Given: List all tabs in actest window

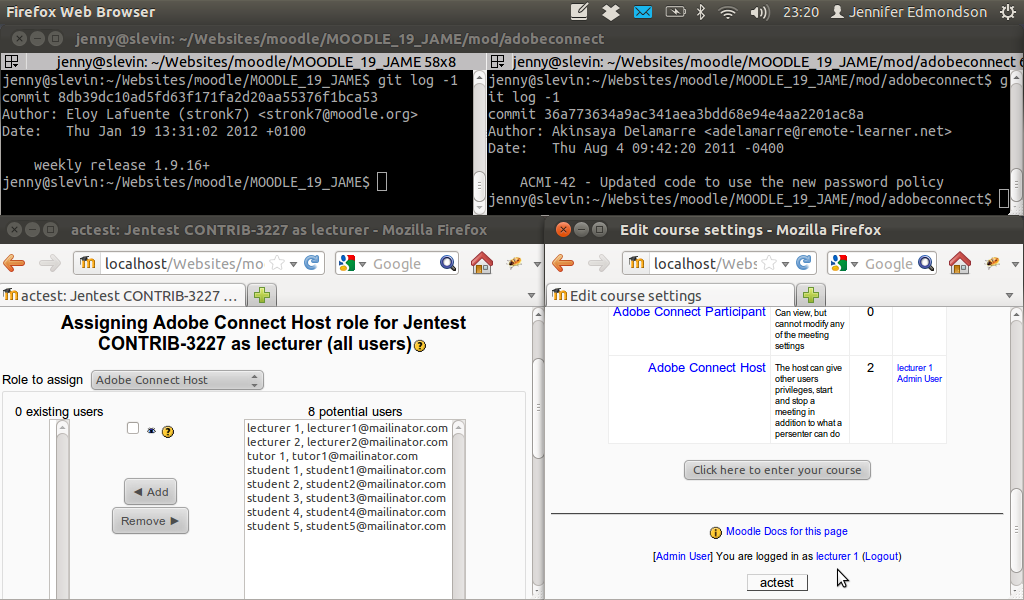Looking at the screenshot, I should [x=532, y=296].
